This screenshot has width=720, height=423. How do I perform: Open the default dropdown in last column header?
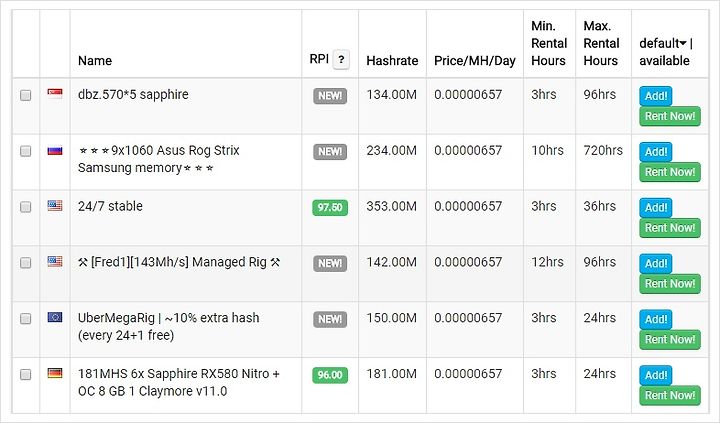[x=663, y=43]
